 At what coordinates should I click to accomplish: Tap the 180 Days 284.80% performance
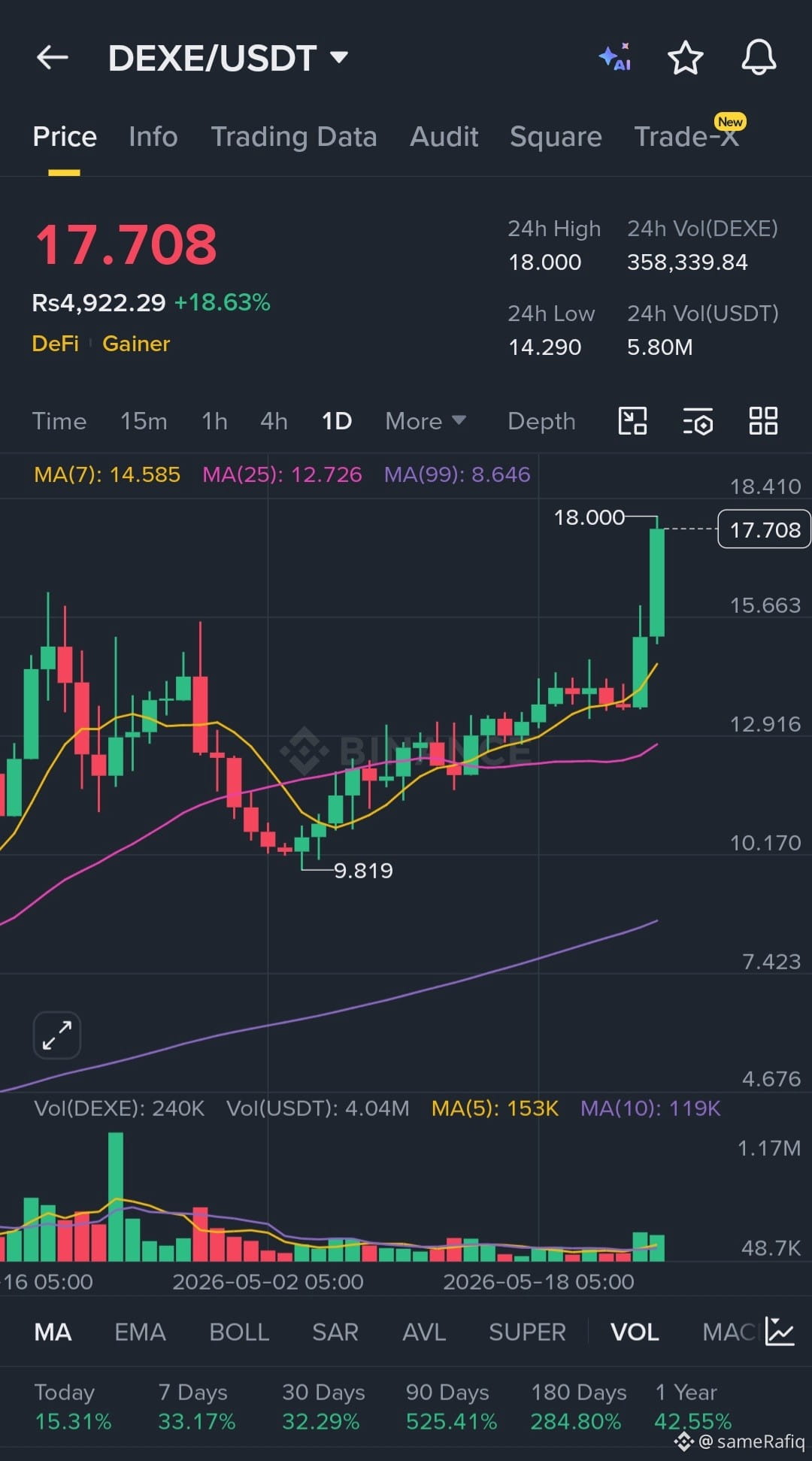point(578,1407)
